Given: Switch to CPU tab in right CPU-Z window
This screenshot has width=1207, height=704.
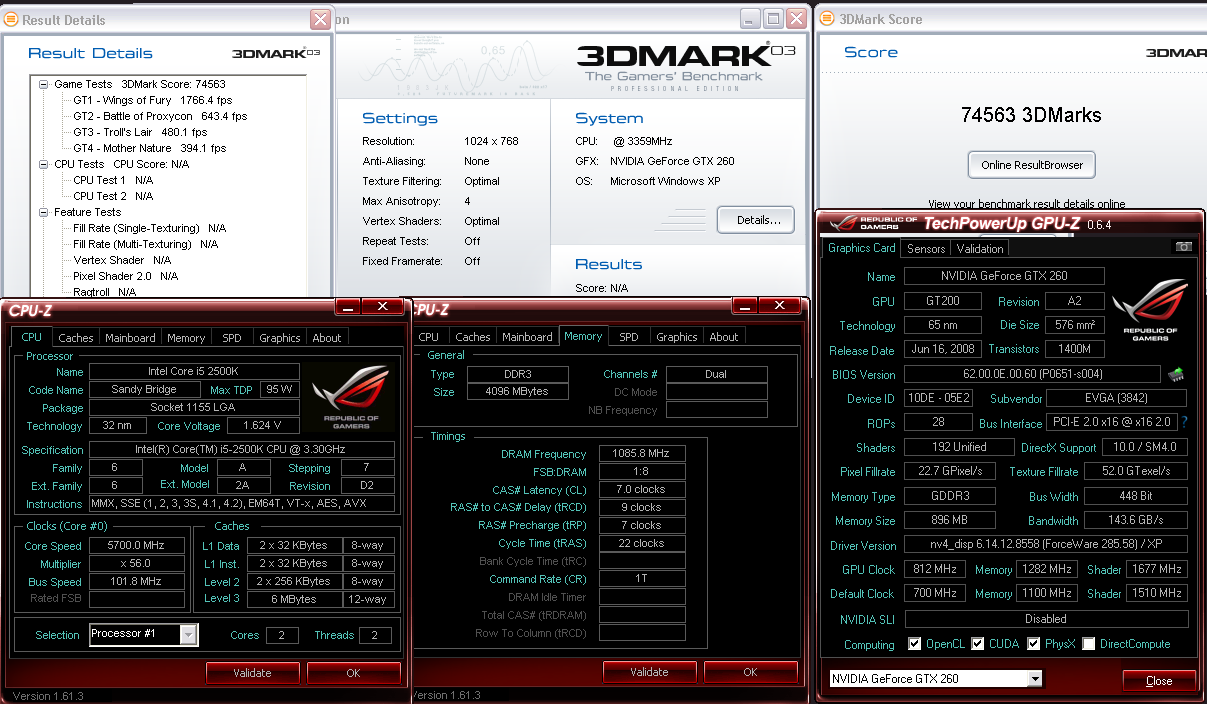Looking at the screenshot, I should coord(429,337).
